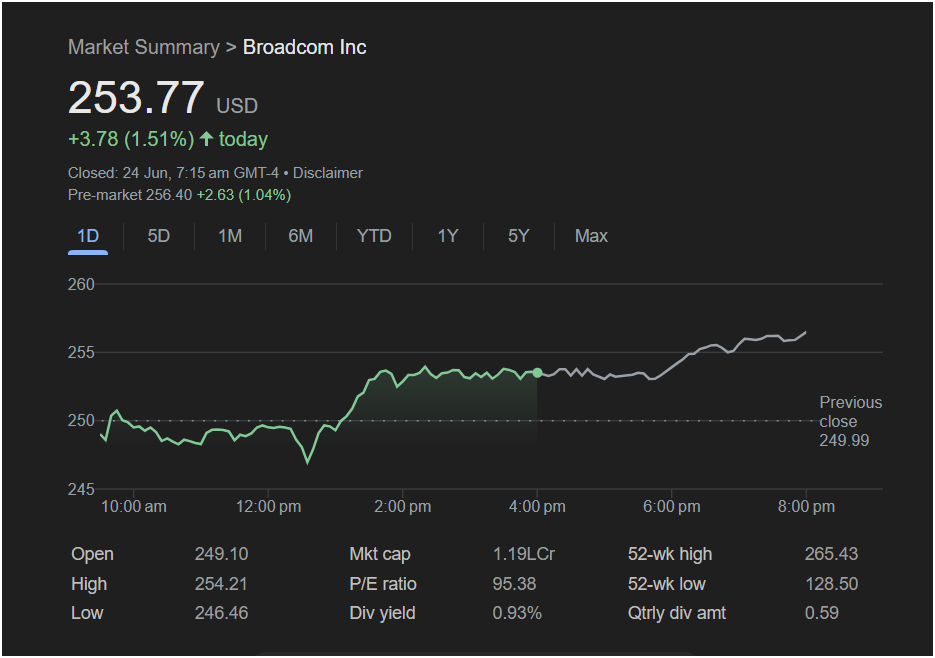
Task: Click the 52-wk high value 265.43
Action: [831, 554]
